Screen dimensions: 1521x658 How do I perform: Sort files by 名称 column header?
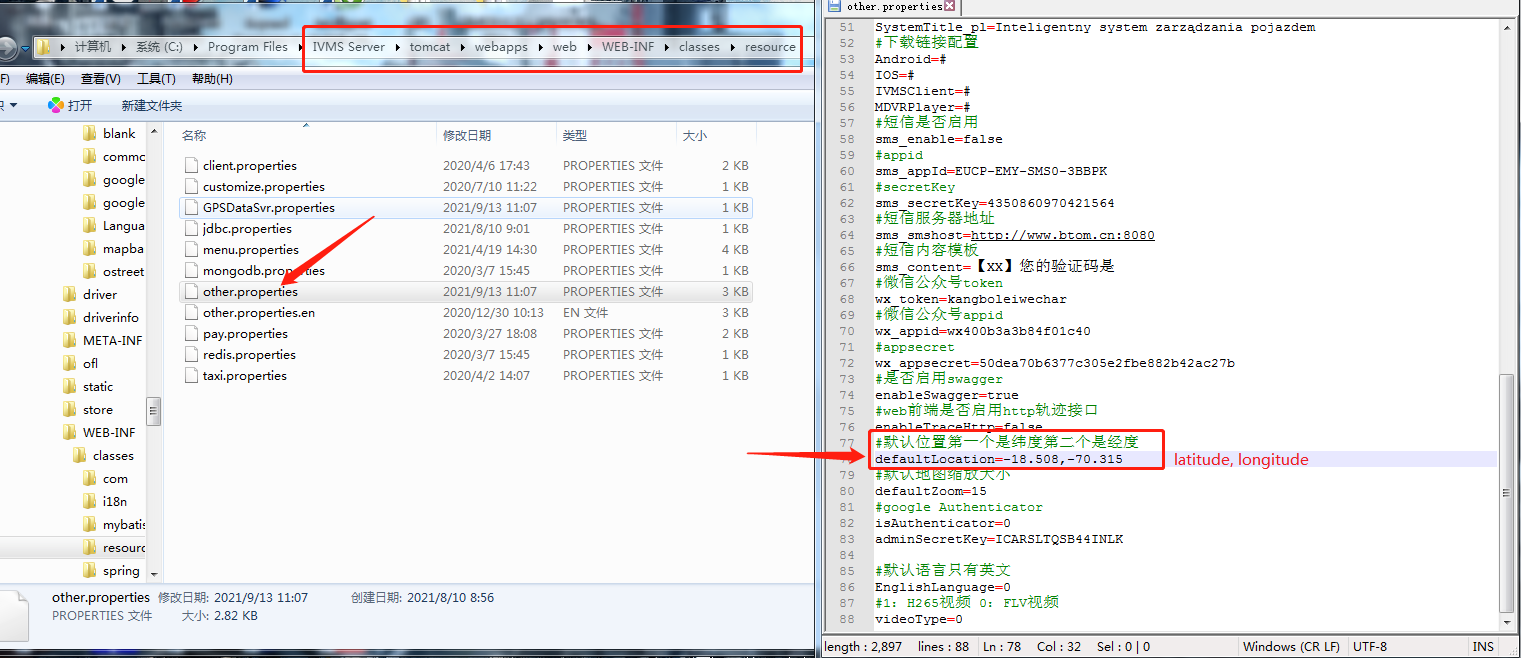(195, 135)
